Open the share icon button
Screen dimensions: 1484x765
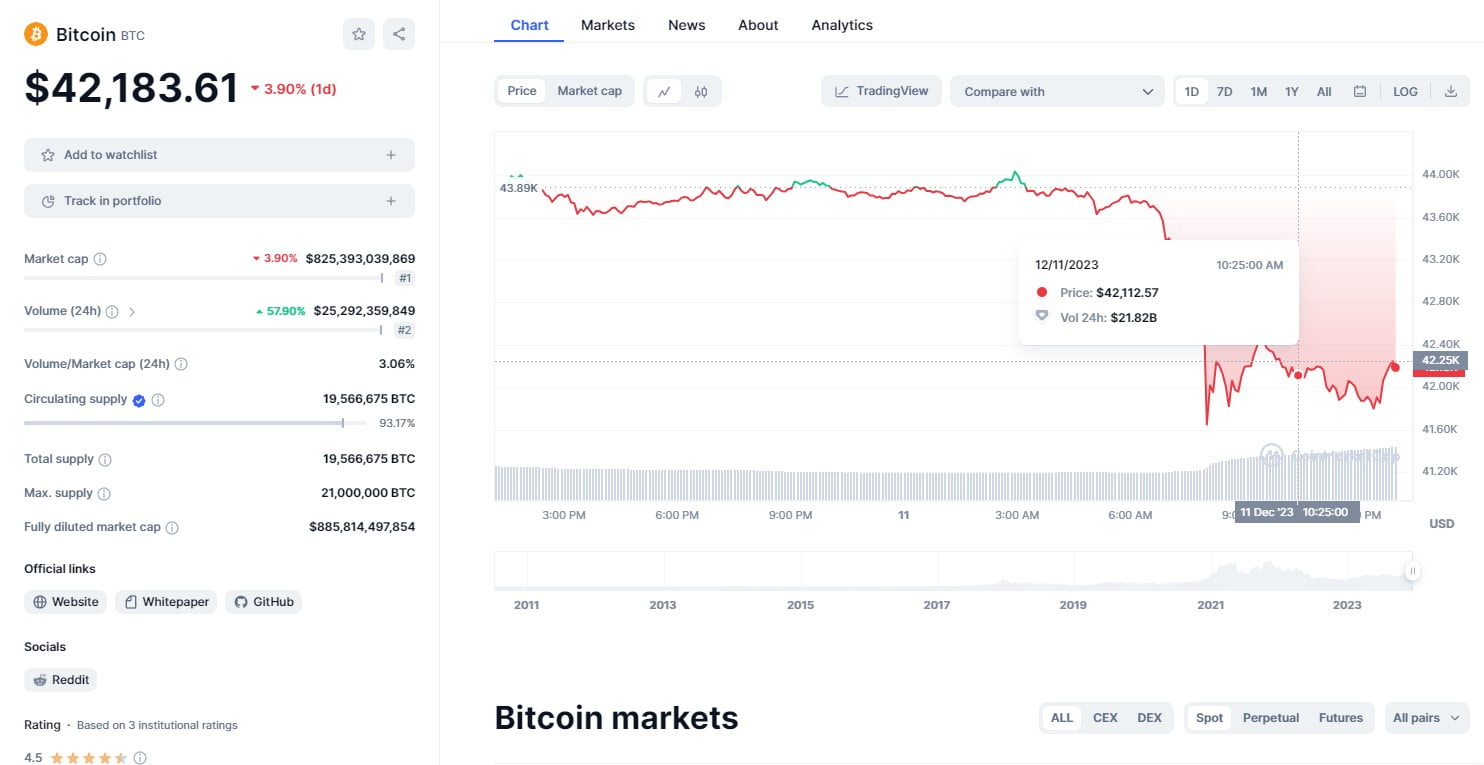(399, 34)
